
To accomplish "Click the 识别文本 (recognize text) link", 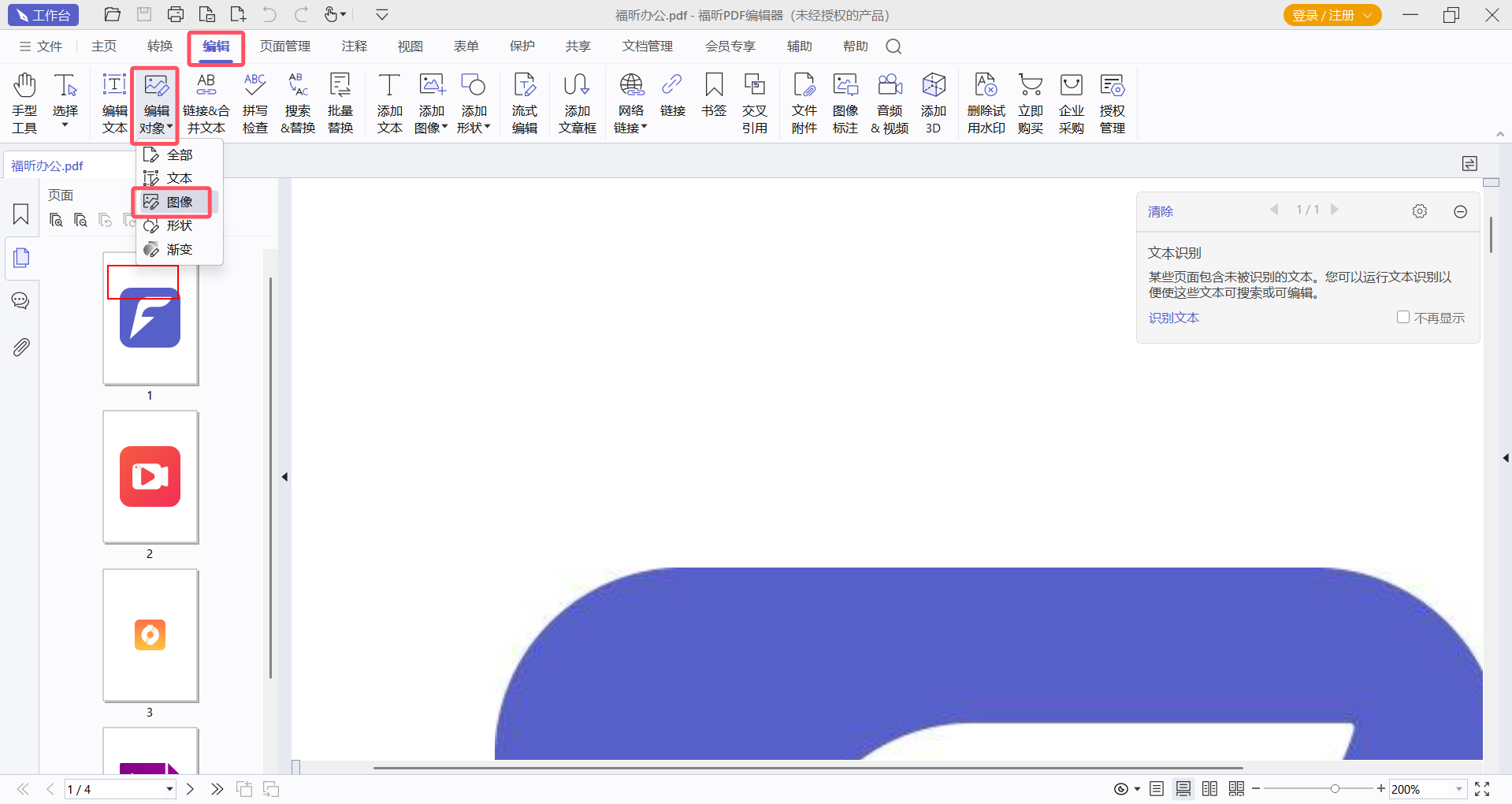I will (x=1173, y=318).
